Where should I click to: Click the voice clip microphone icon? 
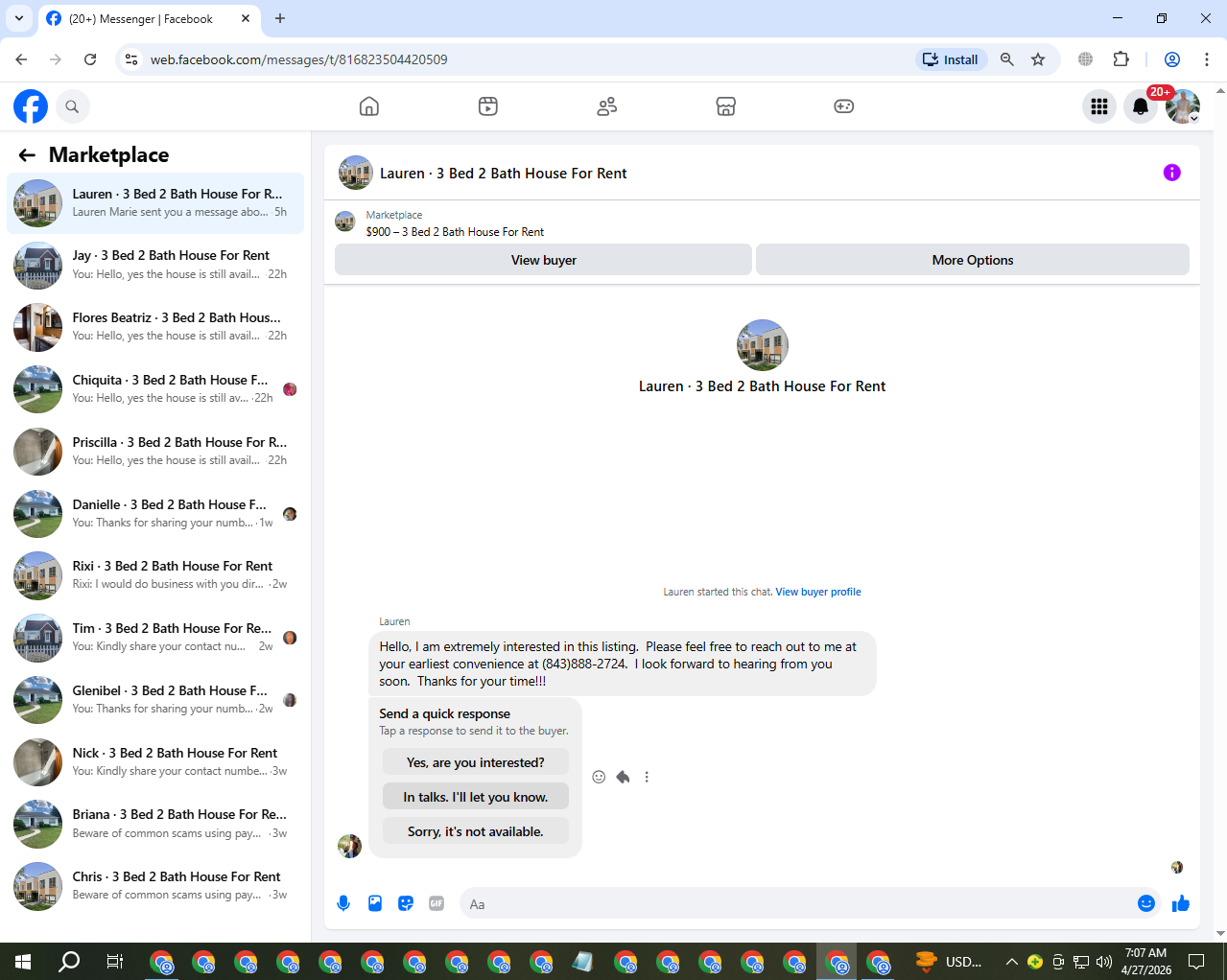[343, 903]
